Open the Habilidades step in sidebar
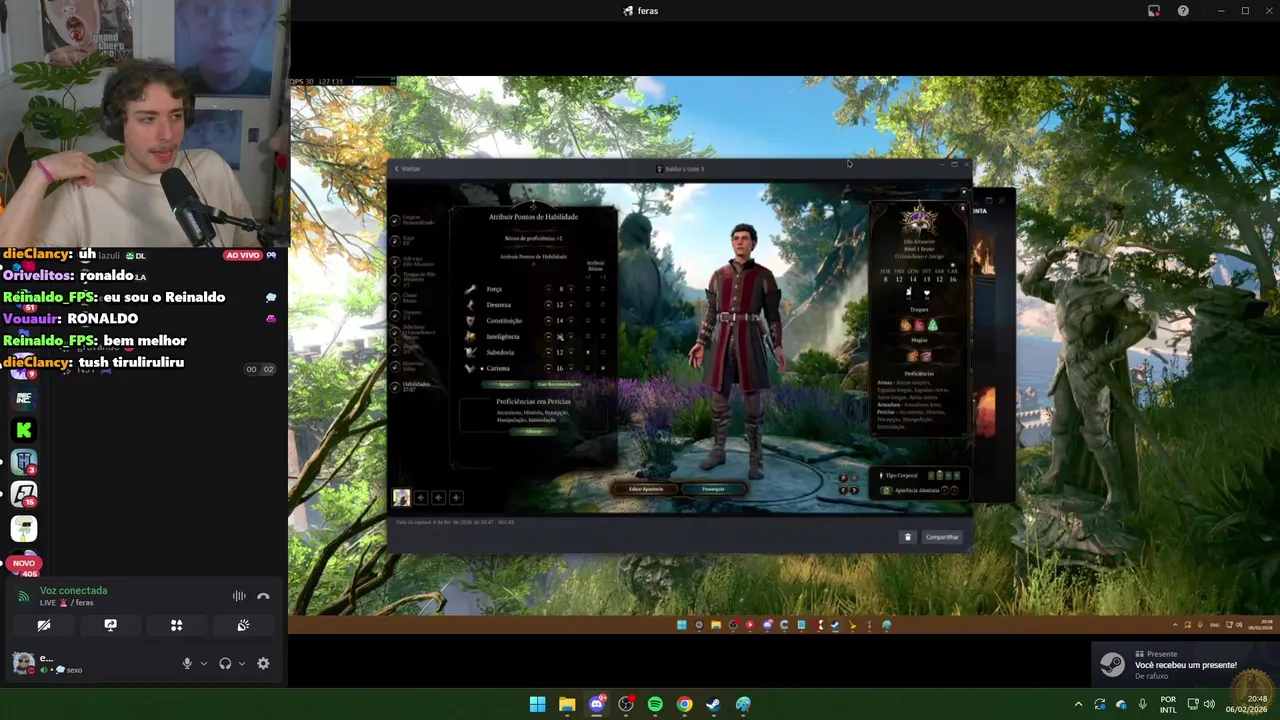The width and height of the screenshot is (1280, 720). tap(411, 386)
